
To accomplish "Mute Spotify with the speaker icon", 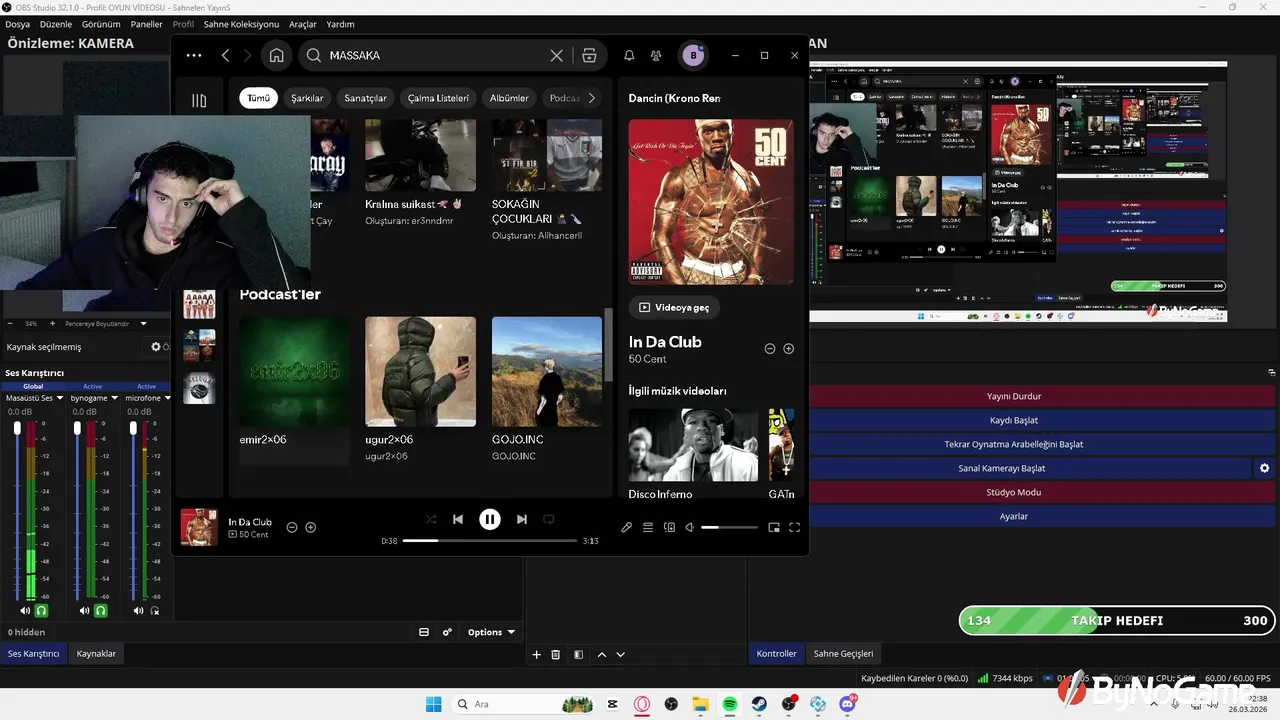I will point(689,527).
